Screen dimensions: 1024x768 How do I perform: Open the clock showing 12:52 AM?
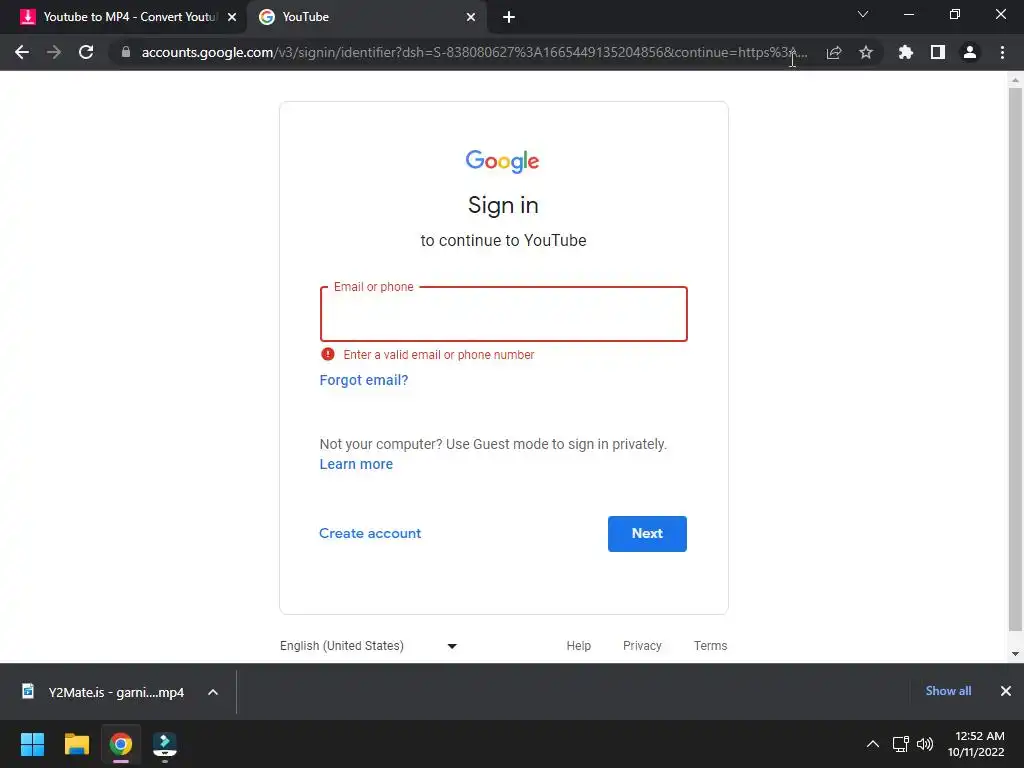976,744
